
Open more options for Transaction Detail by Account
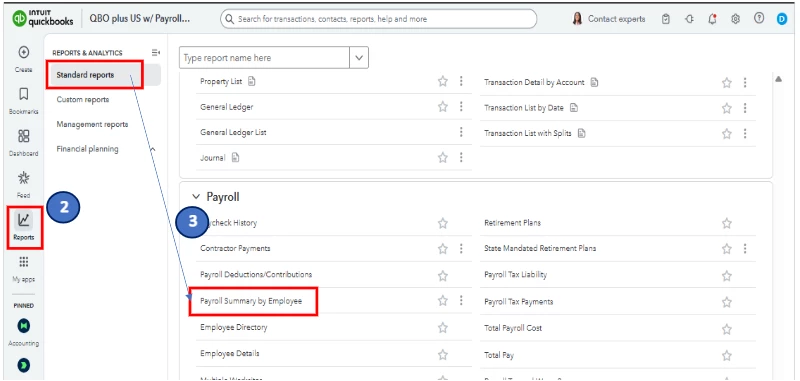point(745,83)
